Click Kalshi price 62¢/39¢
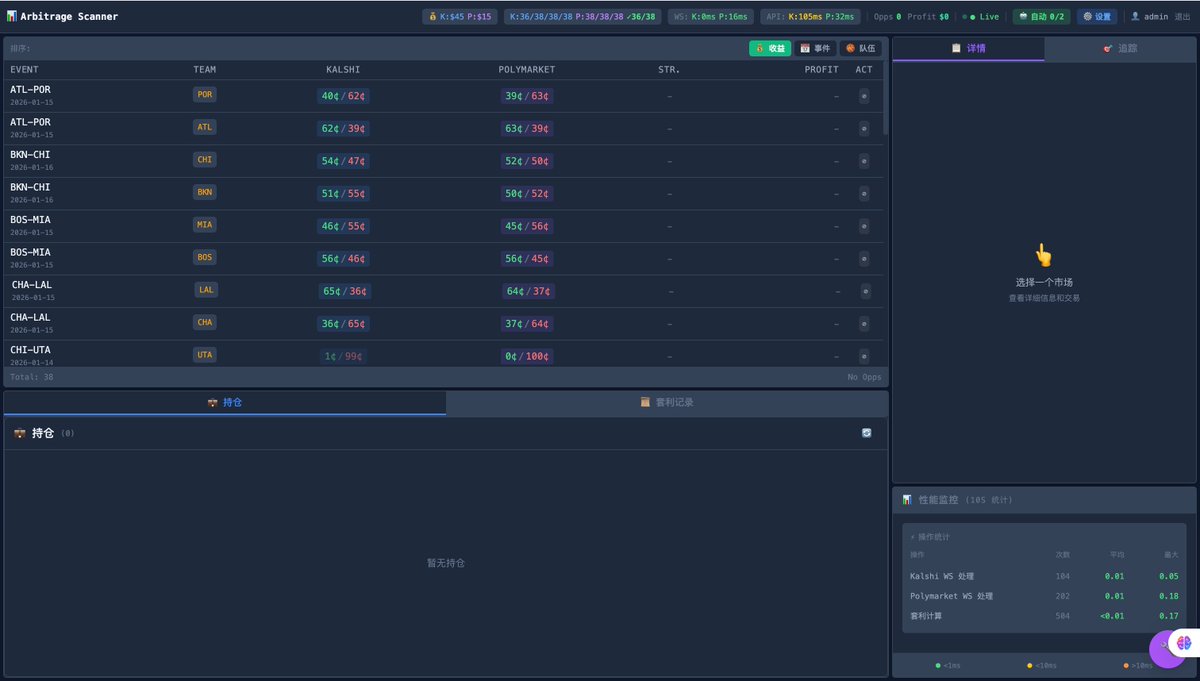This screenshot has height=681, width=1200. click(343, 128)
